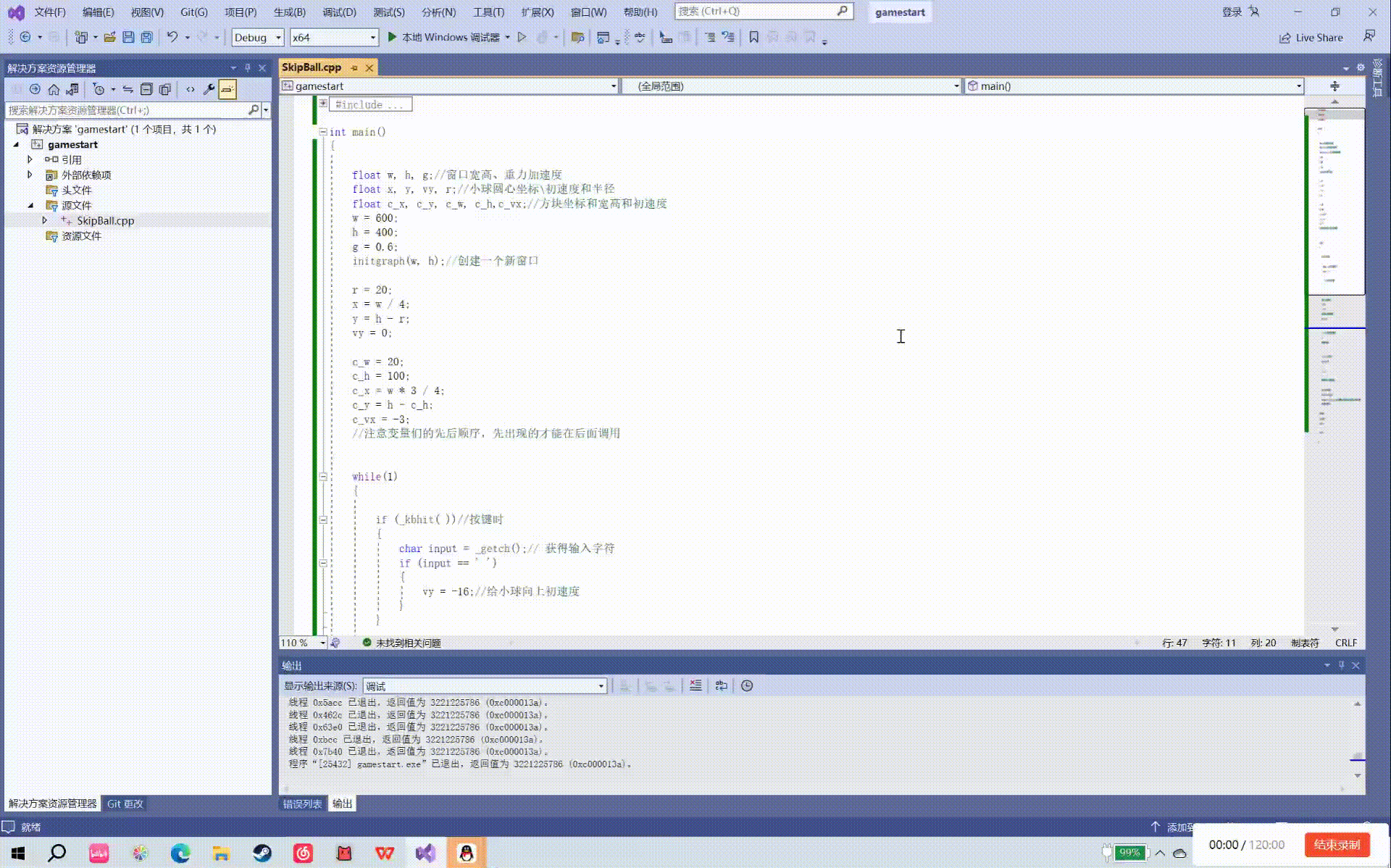The width and height of the screenshot is (1391, 868).
Task: Open Live Share
Action: click(1311, 38)
